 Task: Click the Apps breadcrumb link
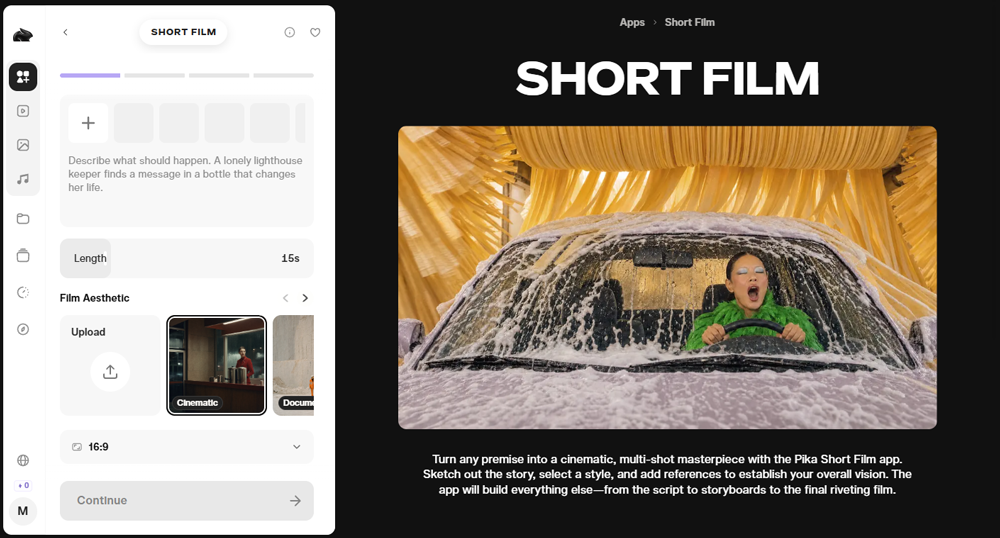(x=632, y=22)
